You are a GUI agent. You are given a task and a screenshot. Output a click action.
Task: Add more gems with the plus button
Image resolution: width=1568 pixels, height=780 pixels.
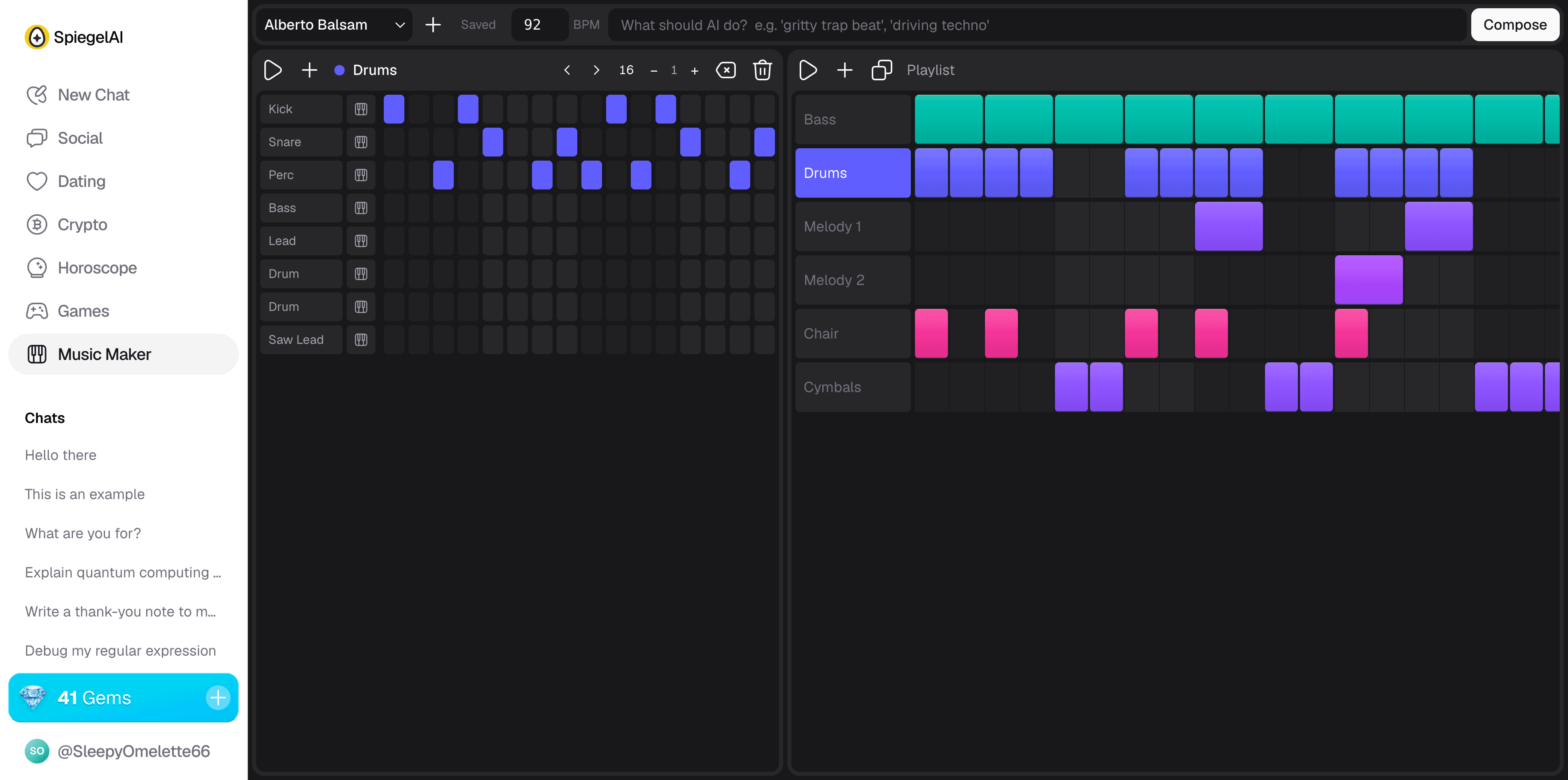[x=218, y=698]
